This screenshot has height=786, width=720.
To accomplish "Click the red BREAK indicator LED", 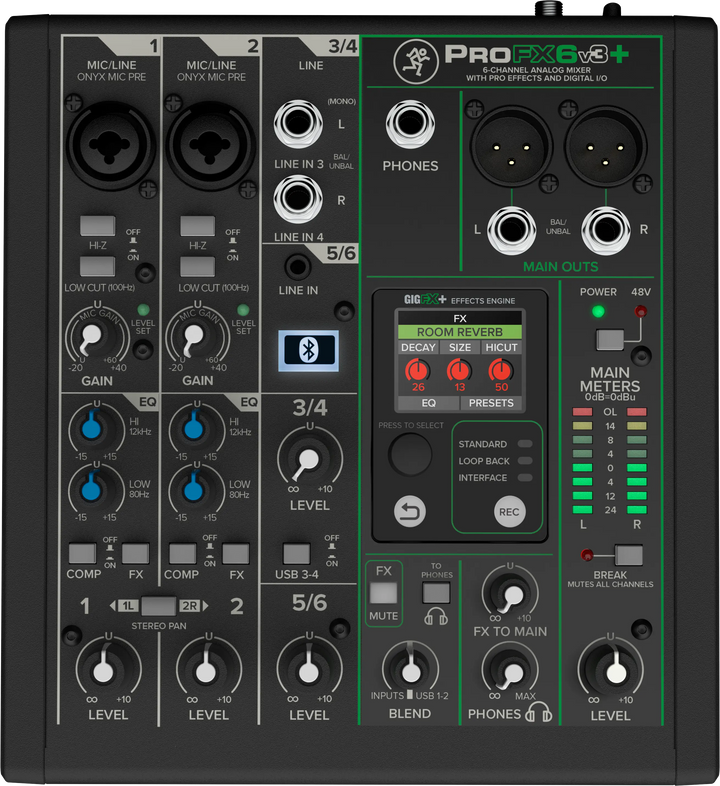I will pyautogui.click(x=586, y=555).
